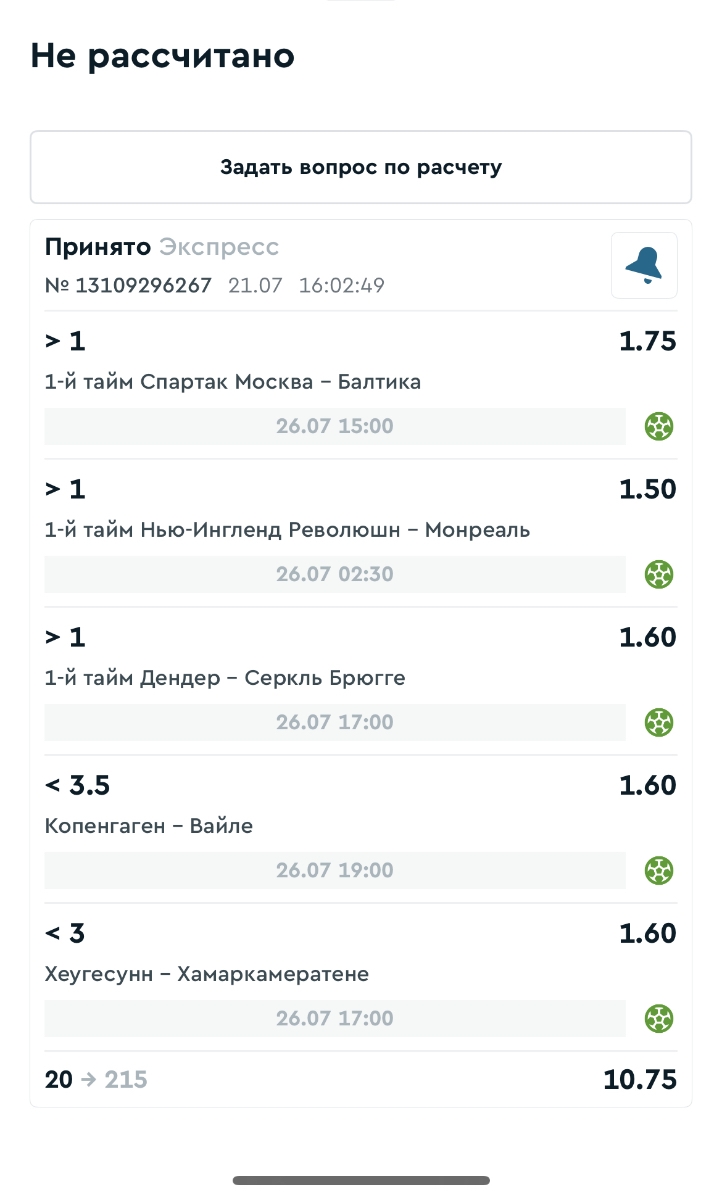The width and height of the screenshot is (722, 1200).
Task: Open the Хеугесунн – Хамаркameratене match
Action: pos(207,974)
